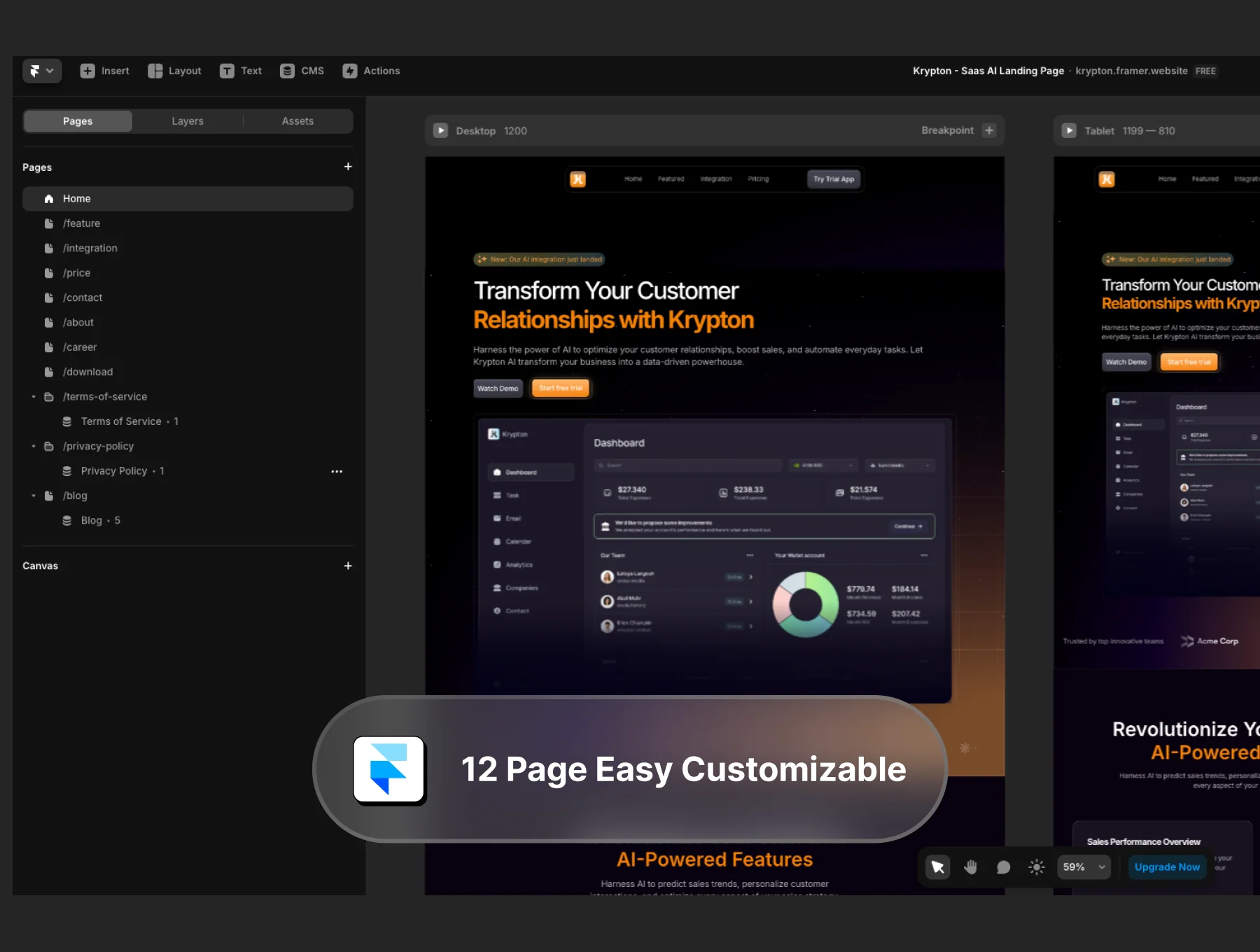Toggle light/dark canvas mode sun icon
Image resolution: width=1260 pixels, height=952 pixels.
tap(1037, 867)
